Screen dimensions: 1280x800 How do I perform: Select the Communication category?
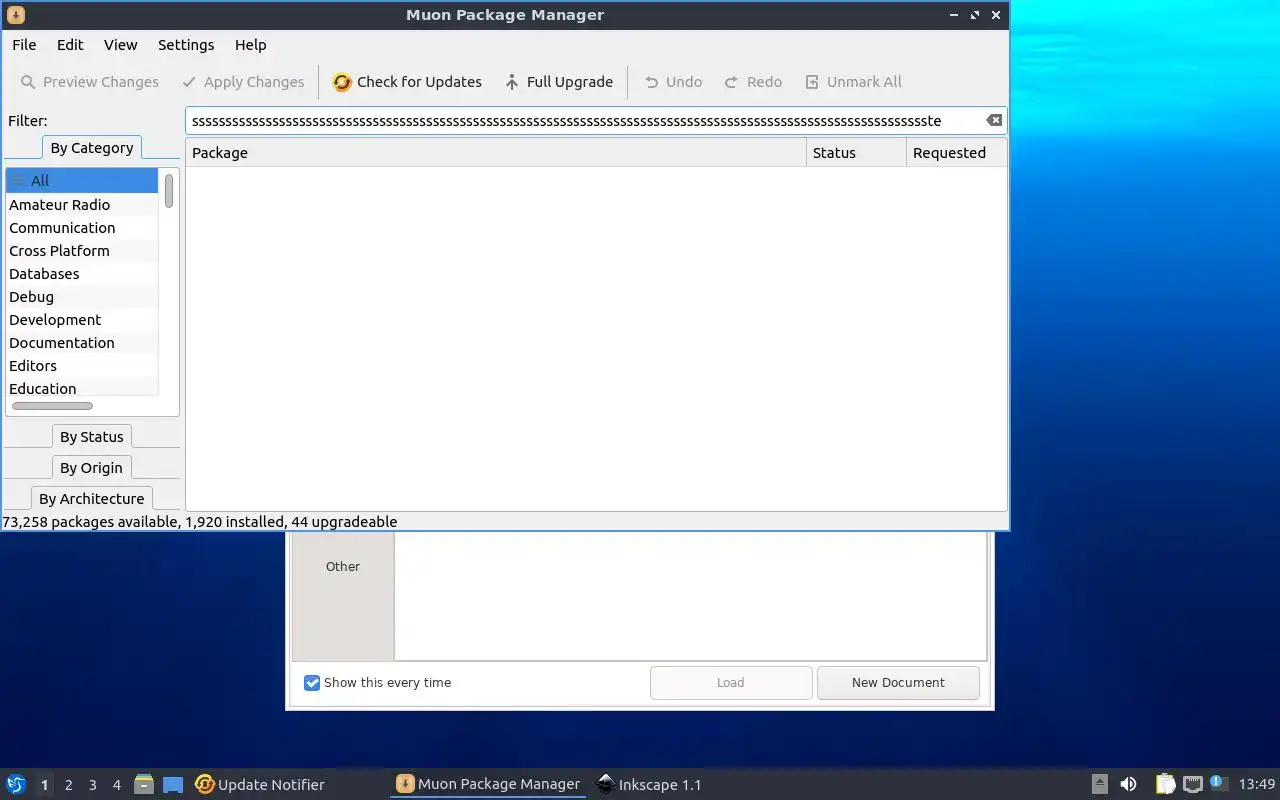tap(82, 228)
